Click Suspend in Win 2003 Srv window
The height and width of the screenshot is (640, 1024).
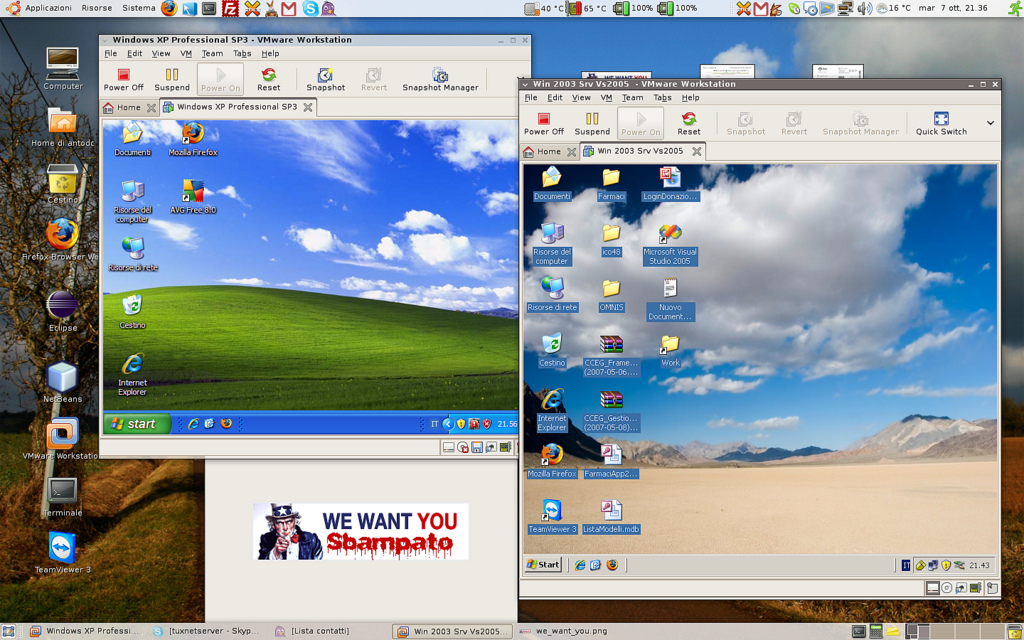tap(592, 123)
